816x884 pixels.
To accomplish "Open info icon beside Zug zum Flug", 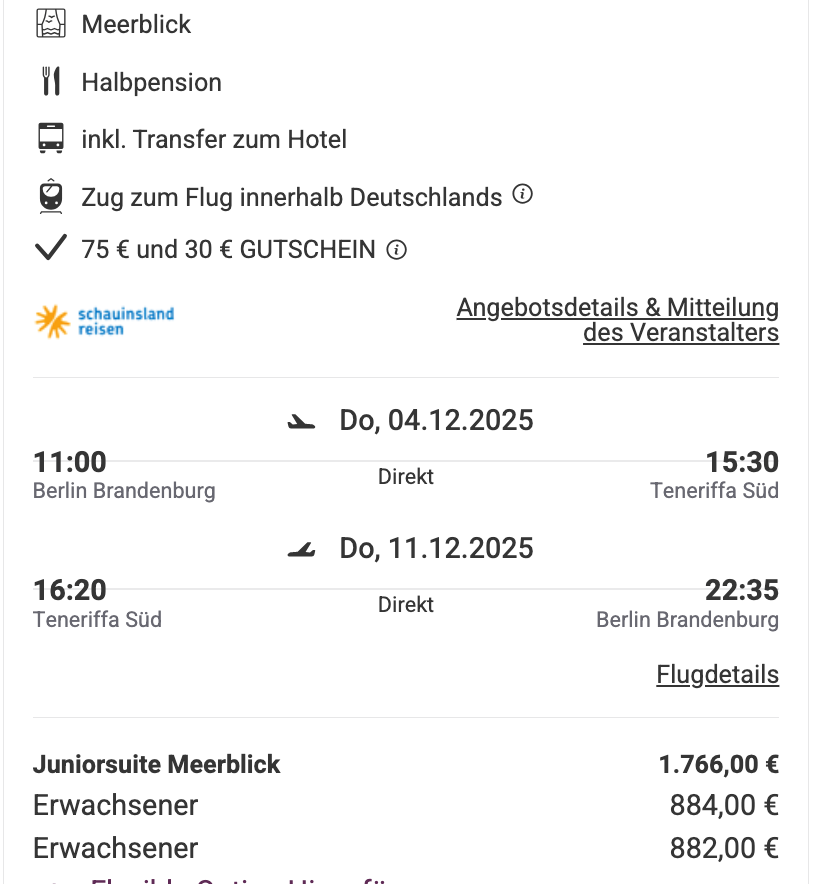I will click(522, 195).
